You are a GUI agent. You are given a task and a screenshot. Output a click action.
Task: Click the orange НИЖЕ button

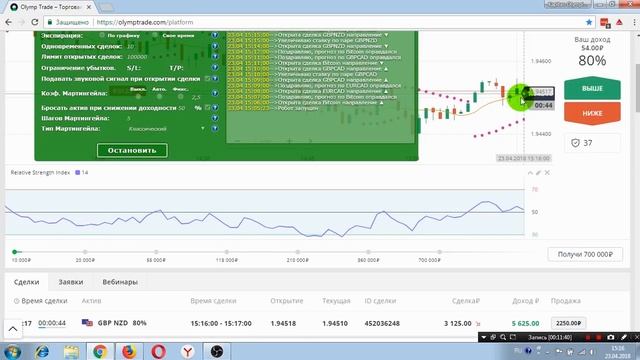(592, 113)
